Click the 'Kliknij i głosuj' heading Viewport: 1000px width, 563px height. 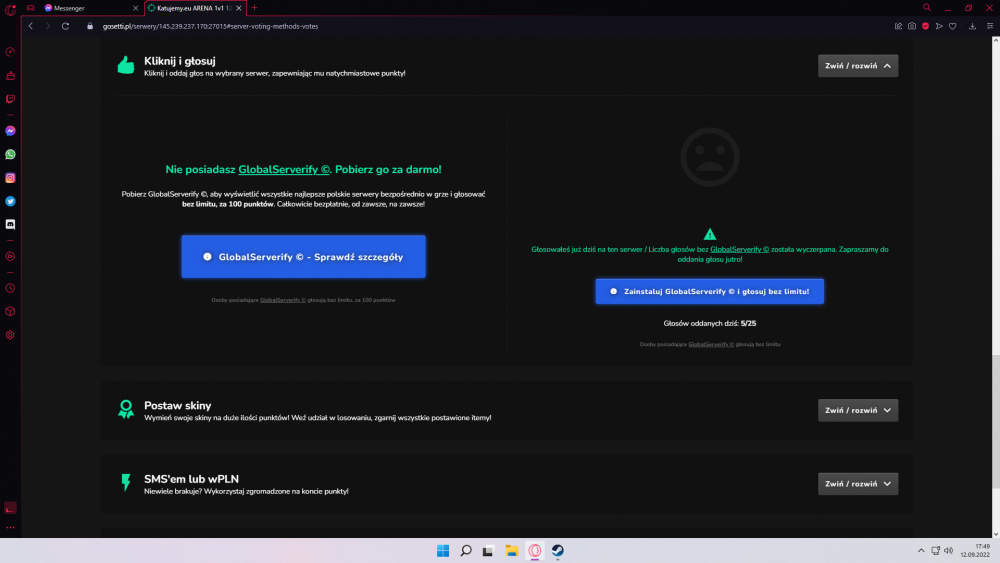[180, 61]
